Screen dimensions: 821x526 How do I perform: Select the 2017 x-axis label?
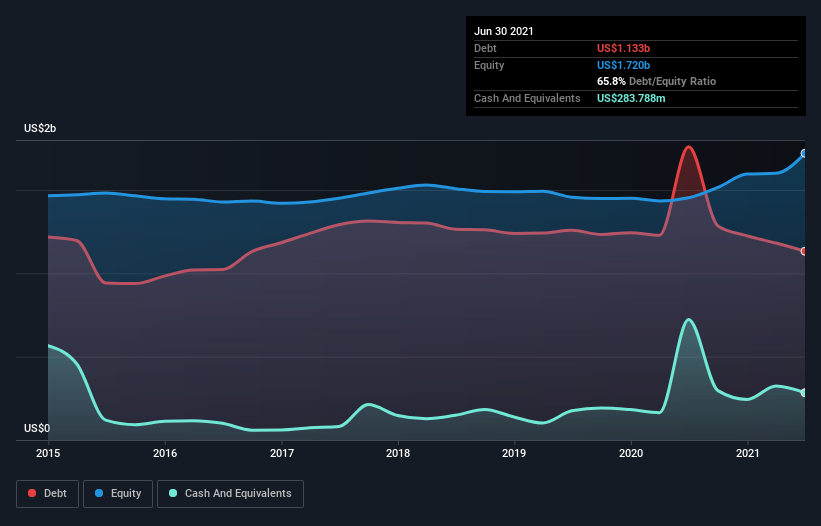(x=282, y=453)
